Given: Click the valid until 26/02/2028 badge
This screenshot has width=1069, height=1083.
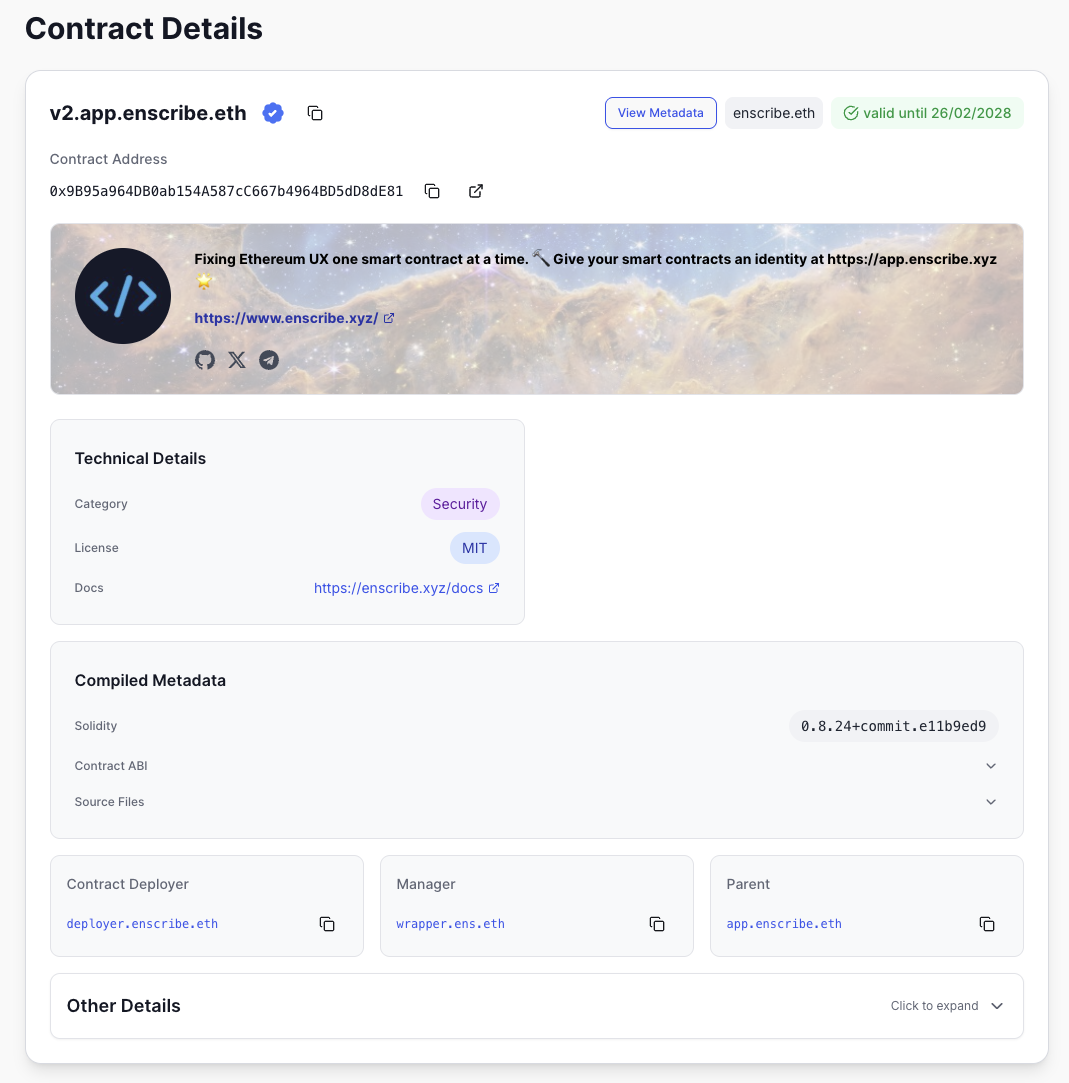Looking at the screenshot, I should [927, 113].
